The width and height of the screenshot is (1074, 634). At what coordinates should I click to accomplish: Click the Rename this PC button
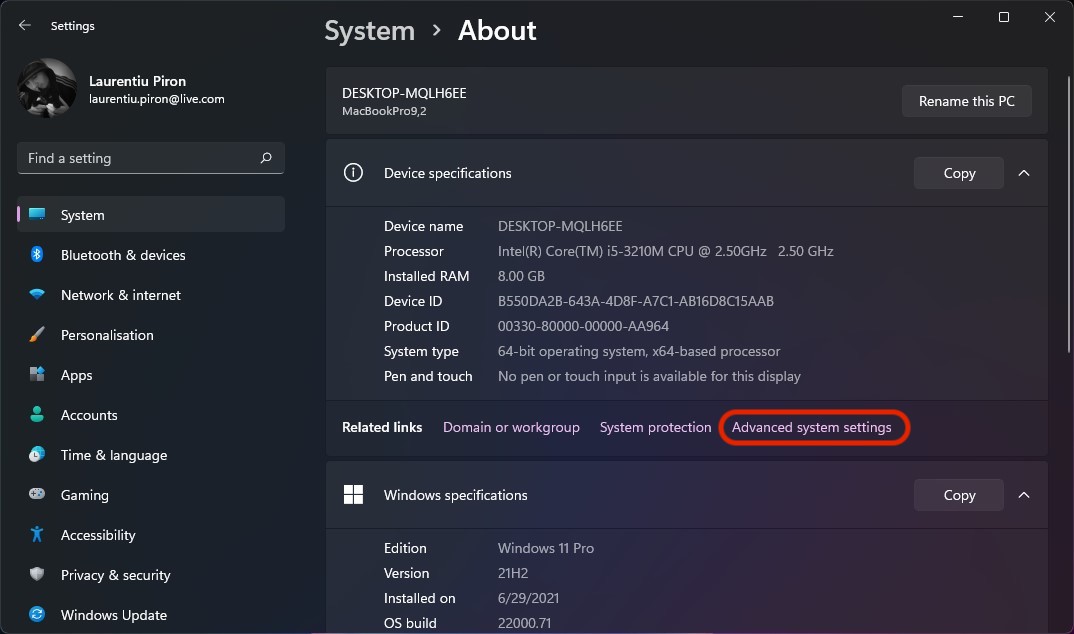[966, 101]
